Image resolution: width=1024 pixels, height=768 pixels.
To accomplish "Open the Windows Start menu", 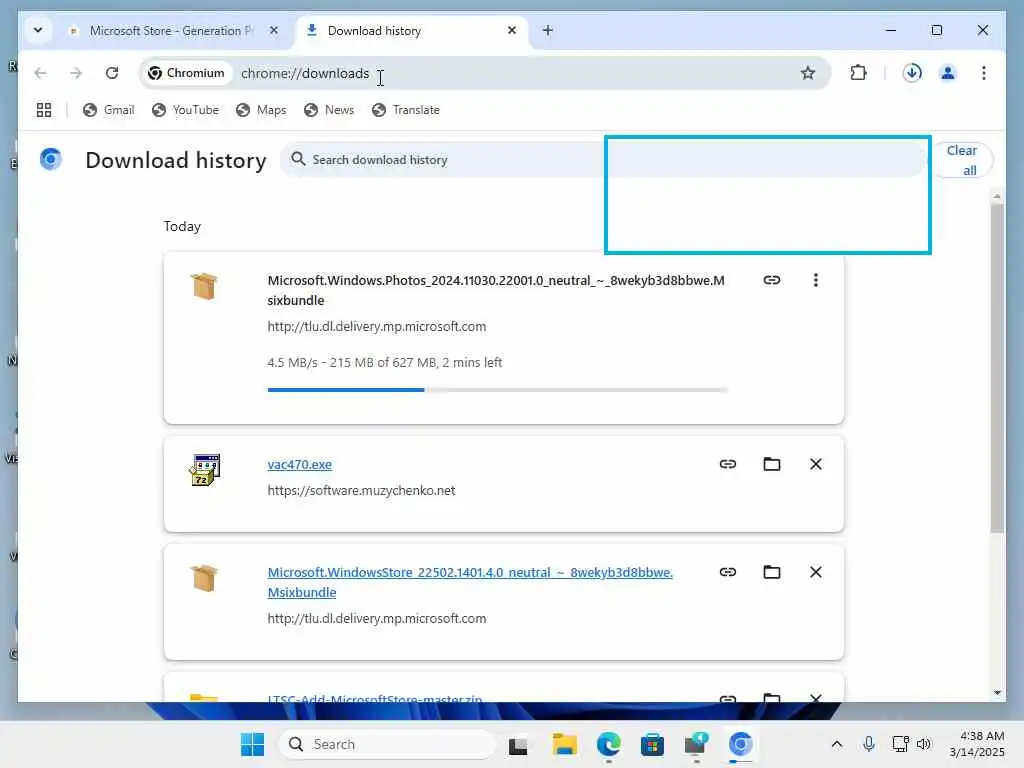I will (x=252, y=744).
